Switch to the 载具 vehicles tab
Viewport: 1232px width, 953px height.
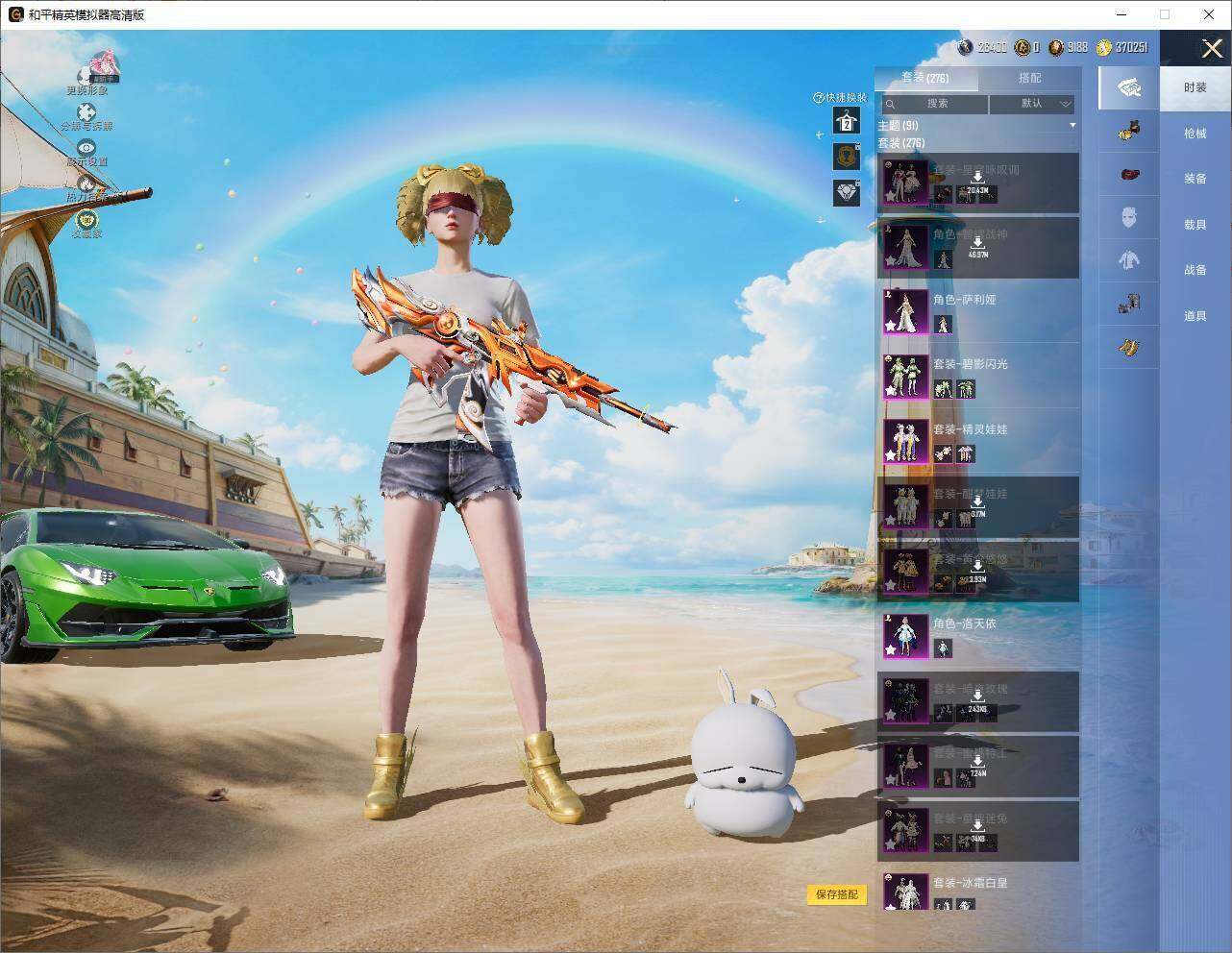1195,225
